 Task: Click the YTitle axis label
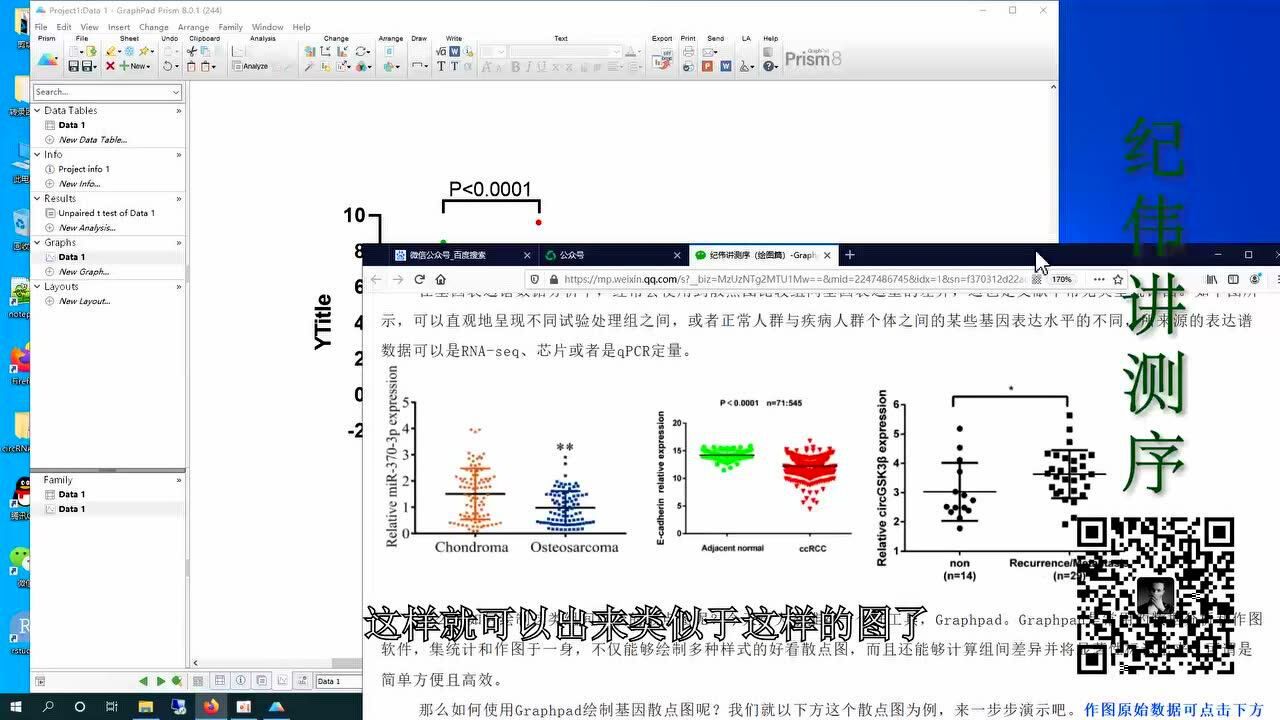(x=323, y=321)
